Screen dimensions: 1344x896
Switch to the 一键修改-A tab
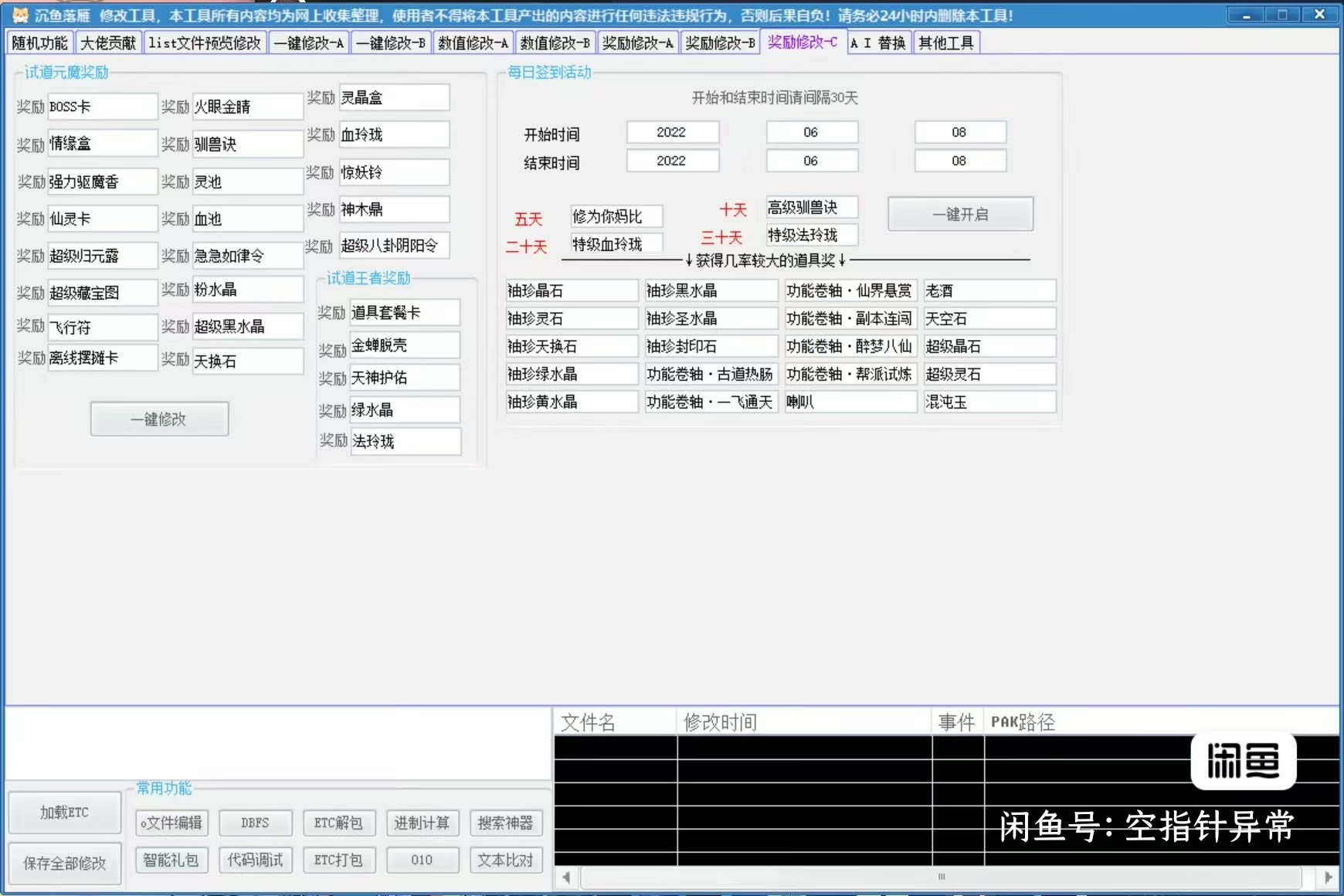(x=308, y=43)
